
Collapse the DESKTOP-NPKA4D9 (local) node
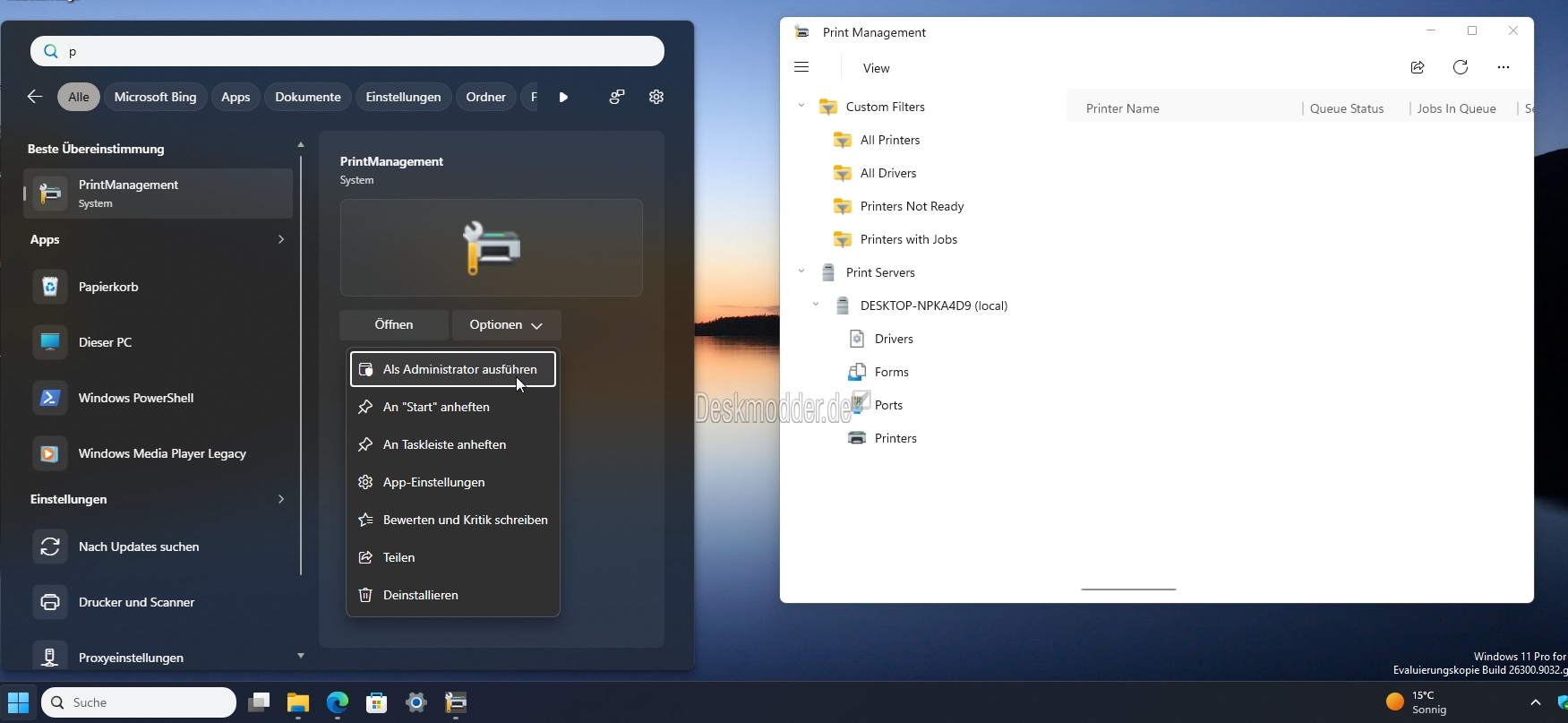click(x=816, y=306)
